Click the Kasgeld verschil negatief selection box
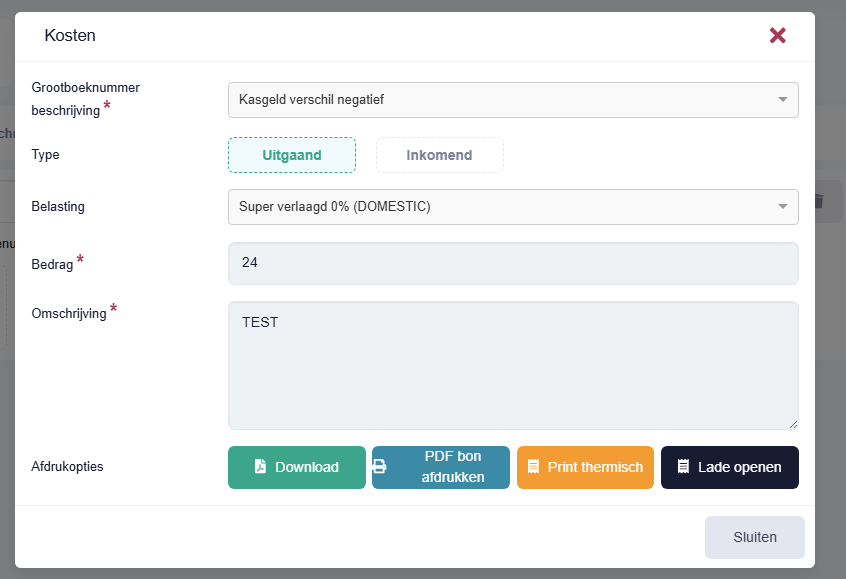Image resolution: width=846 pixels, height=579 pixels. point(500,100)
